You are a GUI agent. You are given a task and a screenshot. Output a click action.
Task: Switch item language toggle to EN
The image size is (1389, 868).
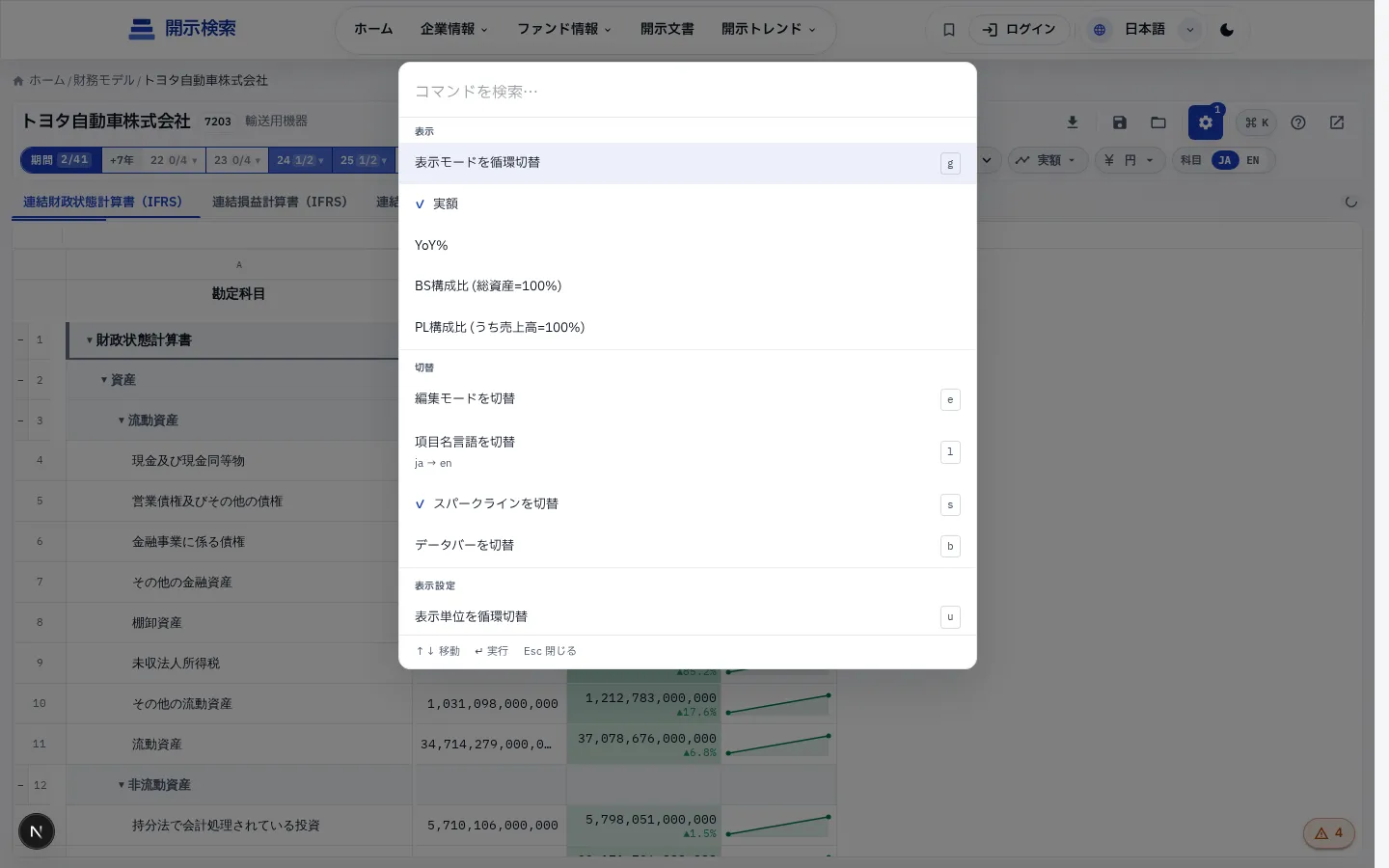click(1253, 160)
